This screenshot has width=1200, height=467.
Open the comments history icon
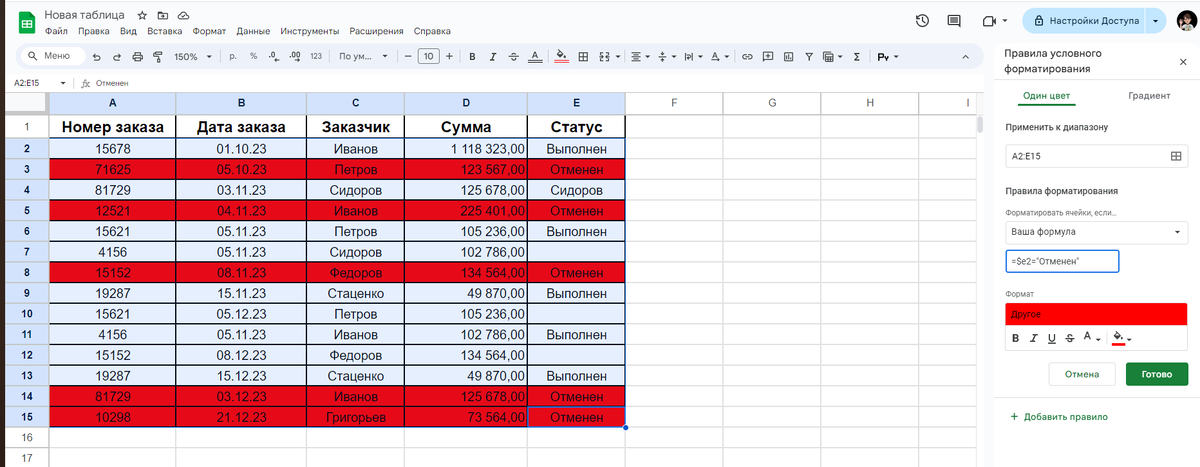pos(954,20)
